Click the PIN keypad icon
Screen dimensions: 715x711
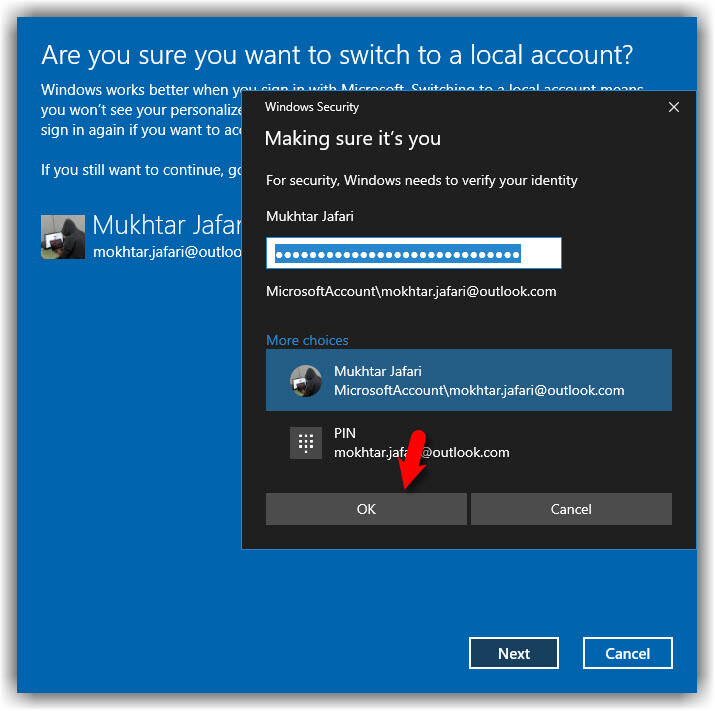coord(306,443)
